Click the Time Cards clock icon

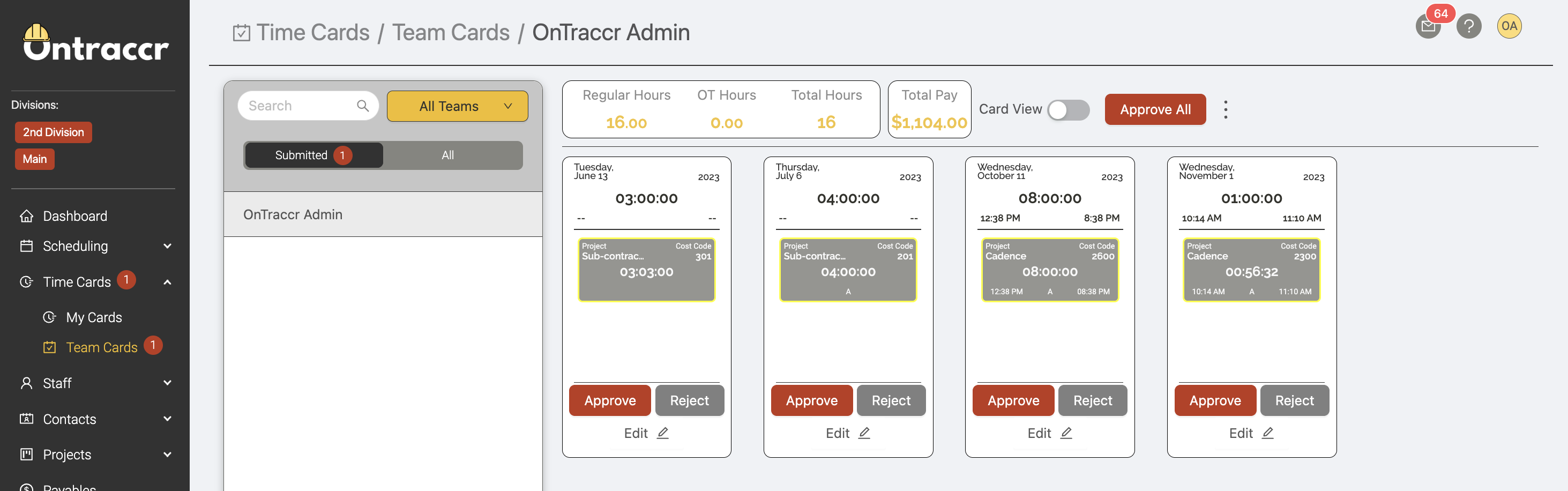point(26,282)
